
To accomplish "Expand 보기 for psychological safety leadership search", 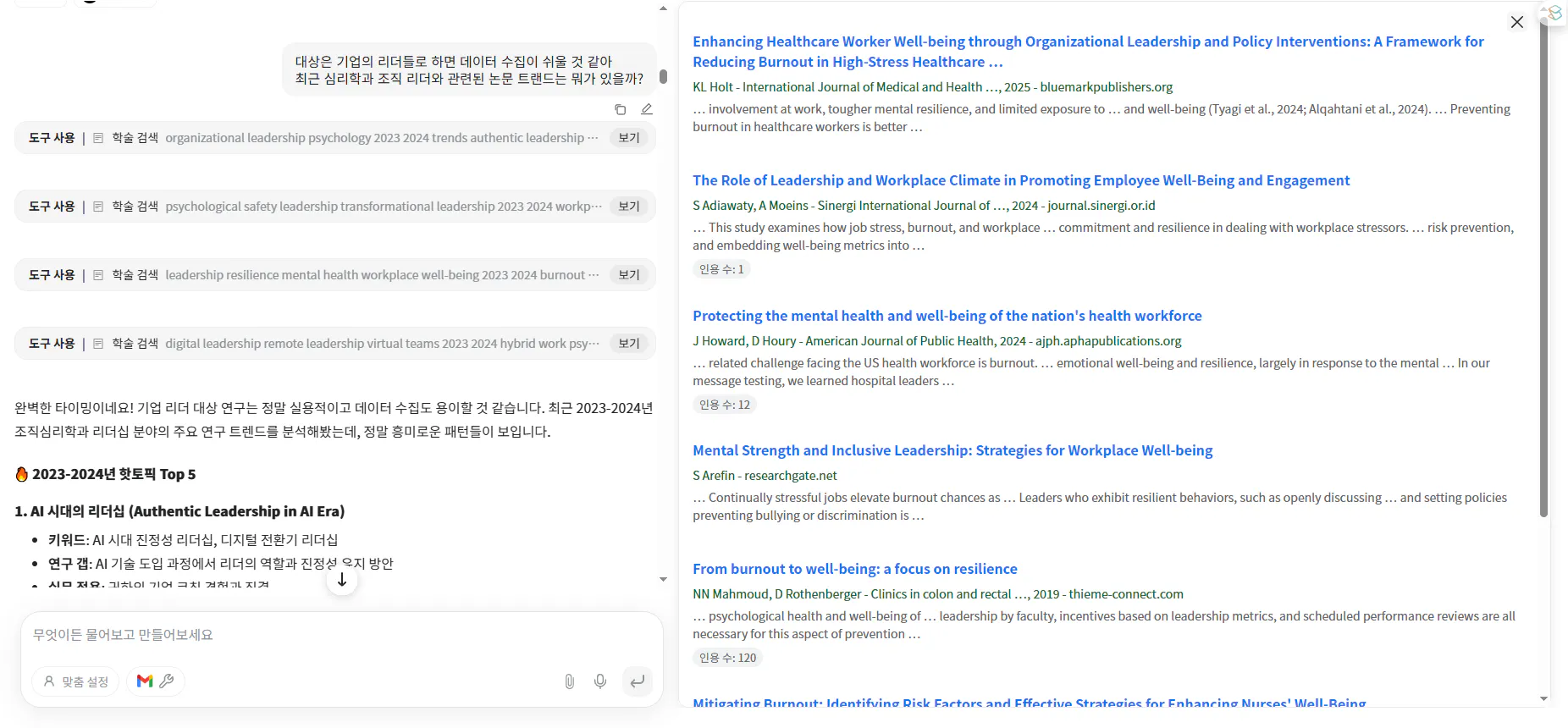I will tap(629, 207).
